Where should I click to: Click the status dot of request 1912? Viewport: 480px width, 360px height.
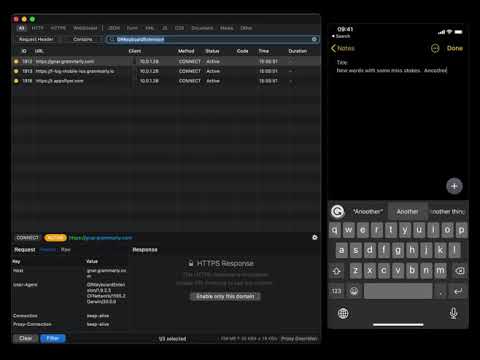coord(16,61)
